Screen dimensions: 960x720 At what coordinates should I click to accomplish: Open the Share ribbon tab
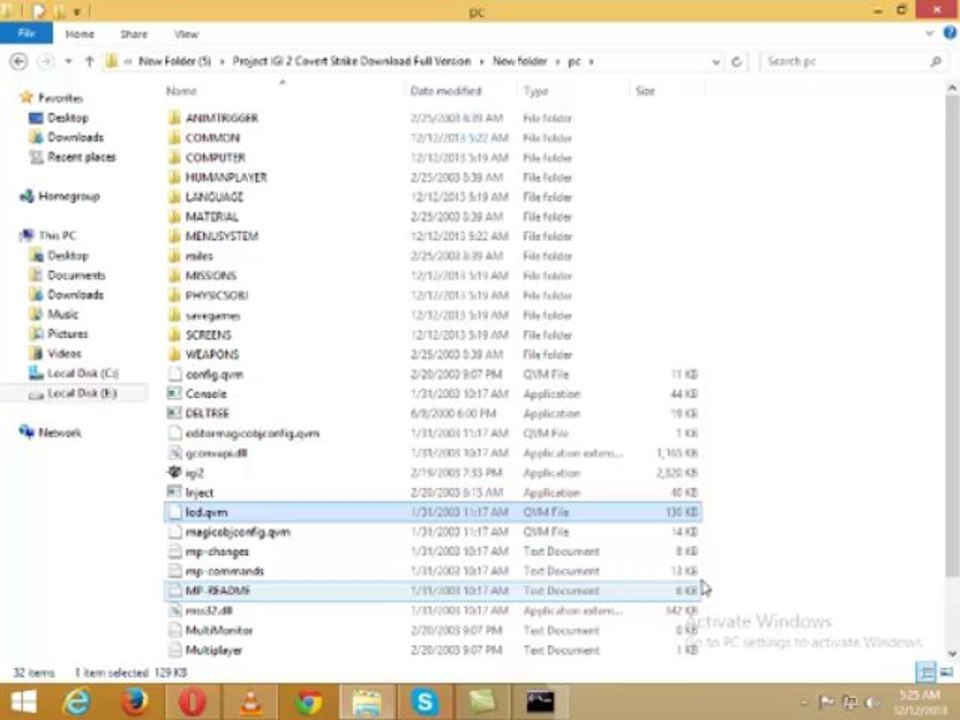pos(133,34)
